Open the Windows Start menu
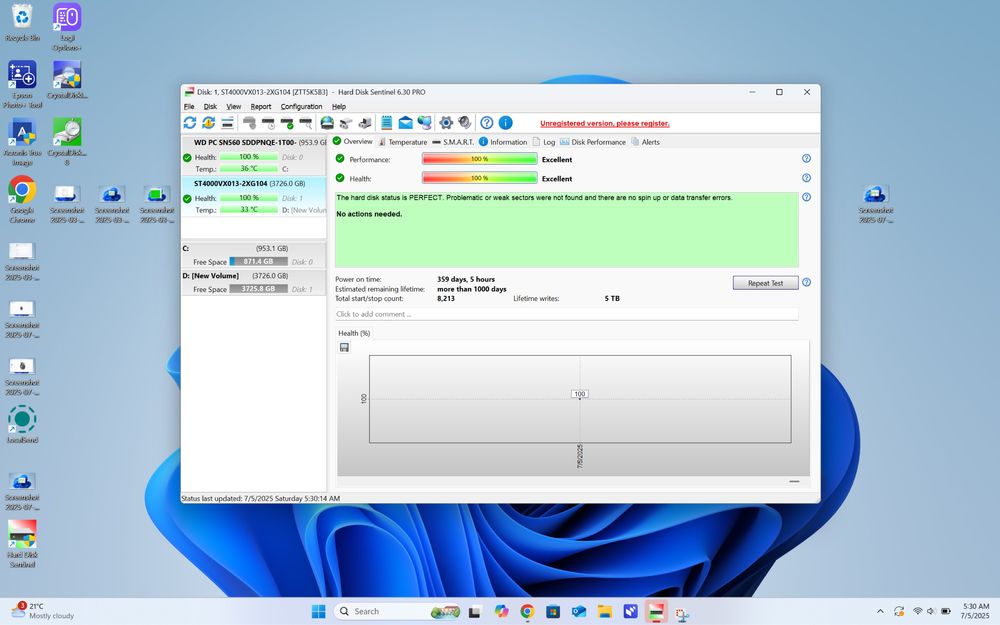 coord(319,612)
